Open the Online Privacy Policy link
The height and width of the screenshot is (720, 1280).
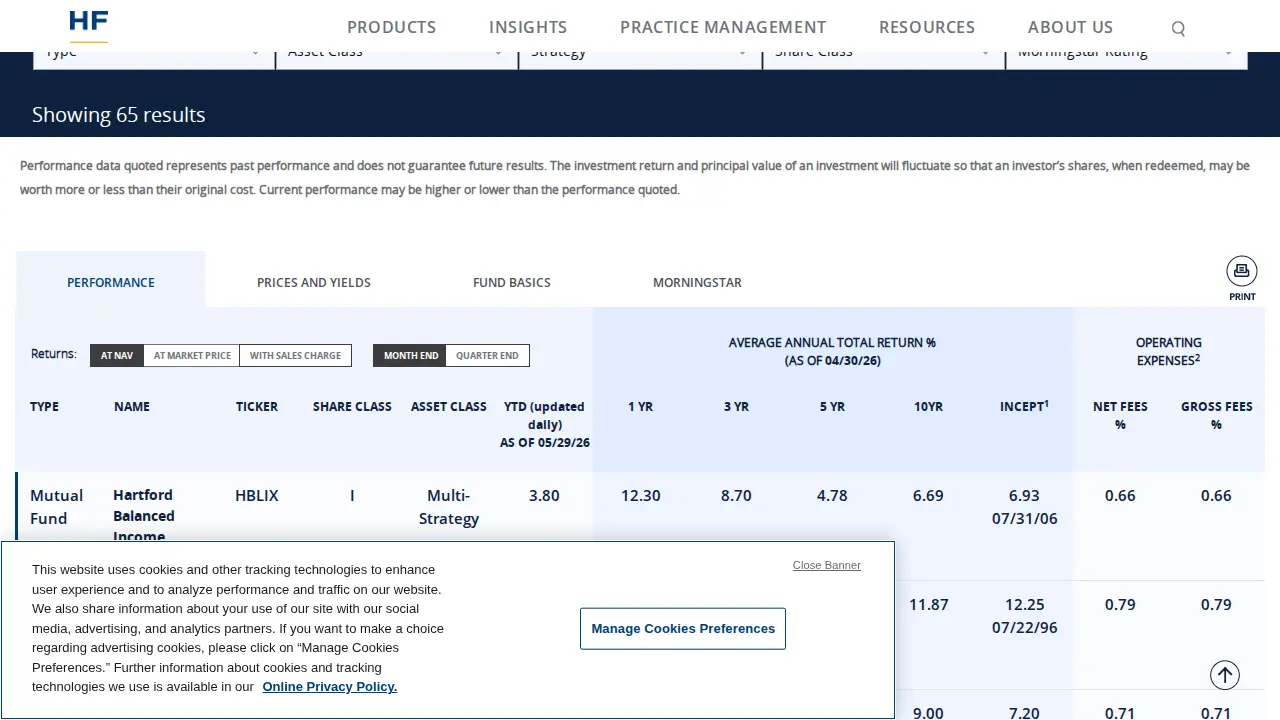click(330, 686)
